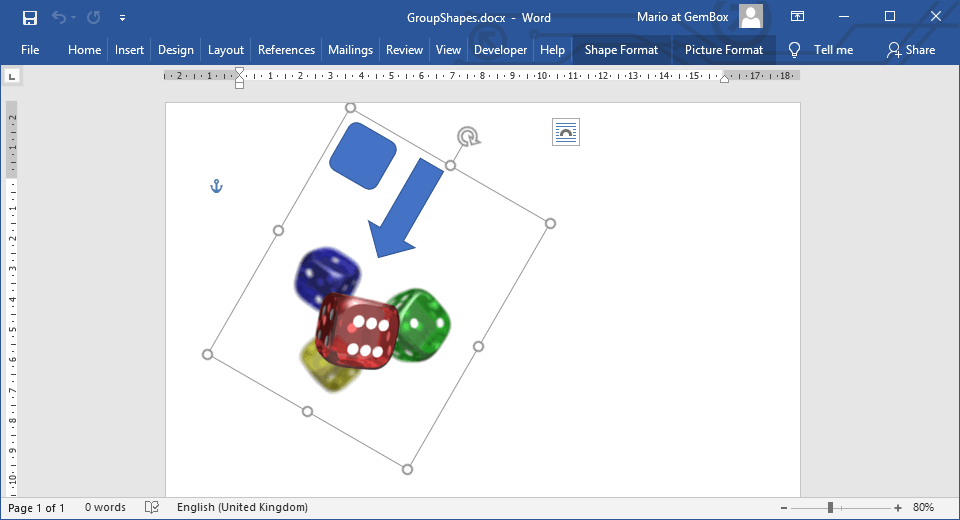960x520 pixels.
Task: Click the Save icon in quick access toolbar
Action: pyautogui.click(x=29, y=17)
